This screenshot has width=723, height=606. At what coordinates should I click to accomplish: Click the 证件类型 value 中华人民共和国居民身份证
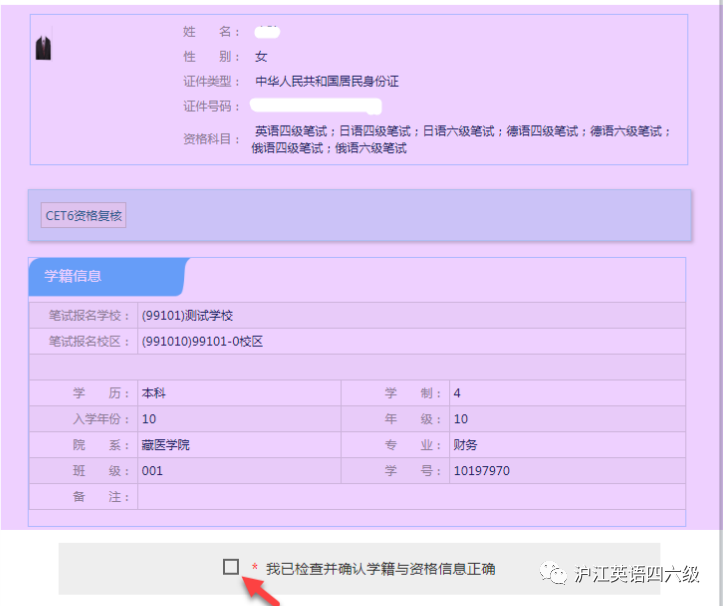click(327, 82)
